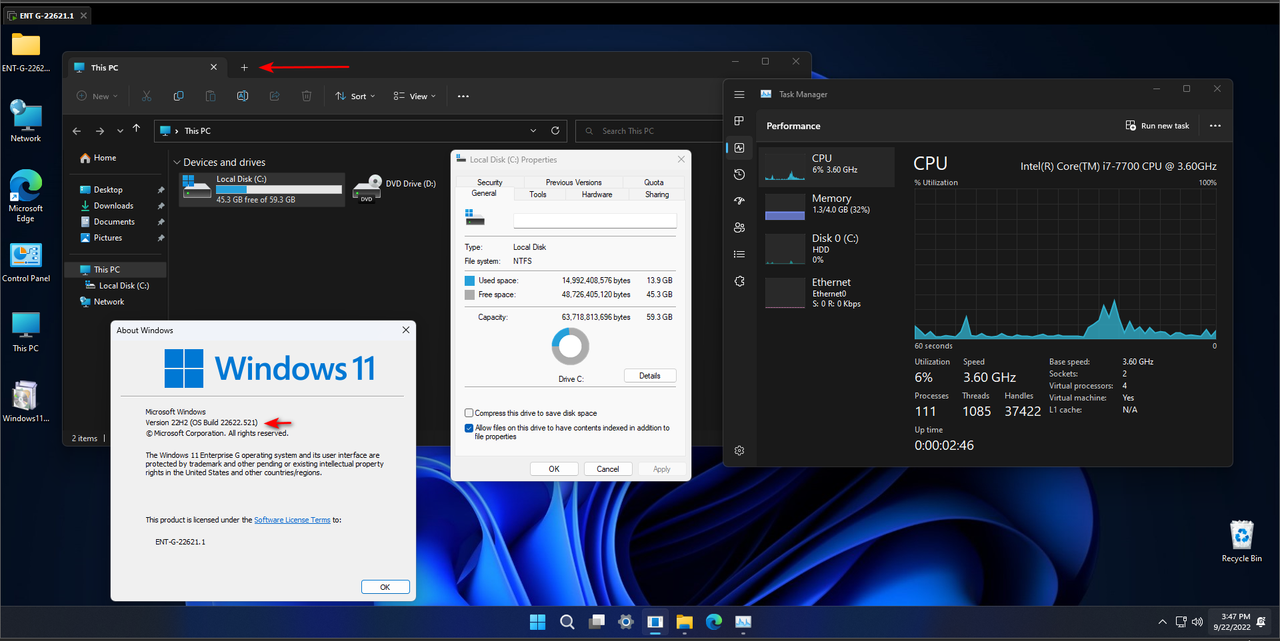This screenshot has width=1280, height=641.
Task: Open taskbar Search magnifier
Action: 567,621
